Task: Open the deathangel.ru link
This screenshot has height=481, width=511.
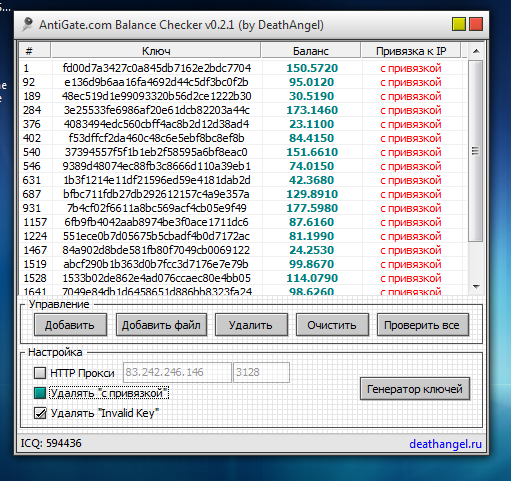Action: (445, 444)
